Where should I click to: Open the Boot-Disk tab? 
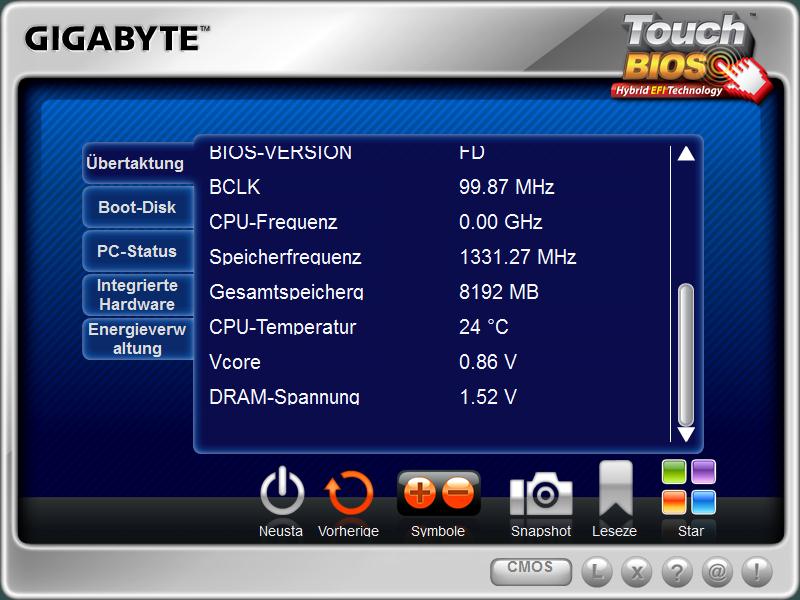pos(138,207)
